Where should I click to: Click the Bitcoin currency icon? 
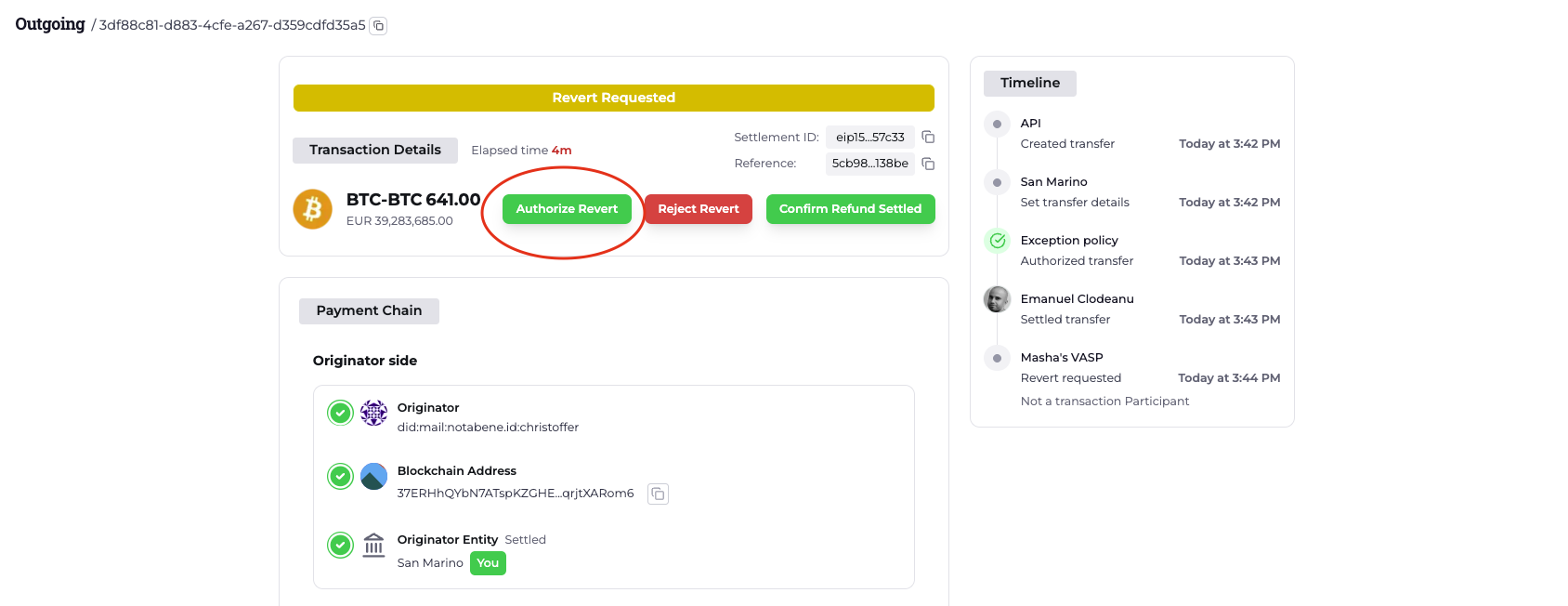point(313,209)
